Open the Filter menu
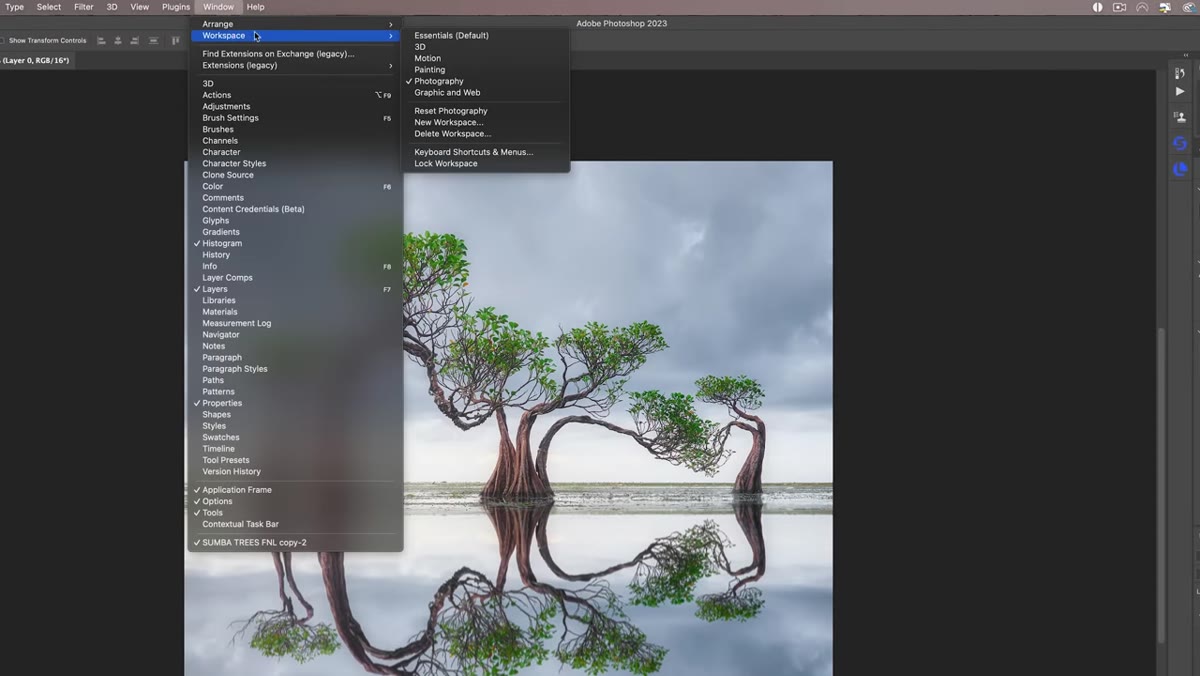This screenshot has width=1200, height=676. 84,7
